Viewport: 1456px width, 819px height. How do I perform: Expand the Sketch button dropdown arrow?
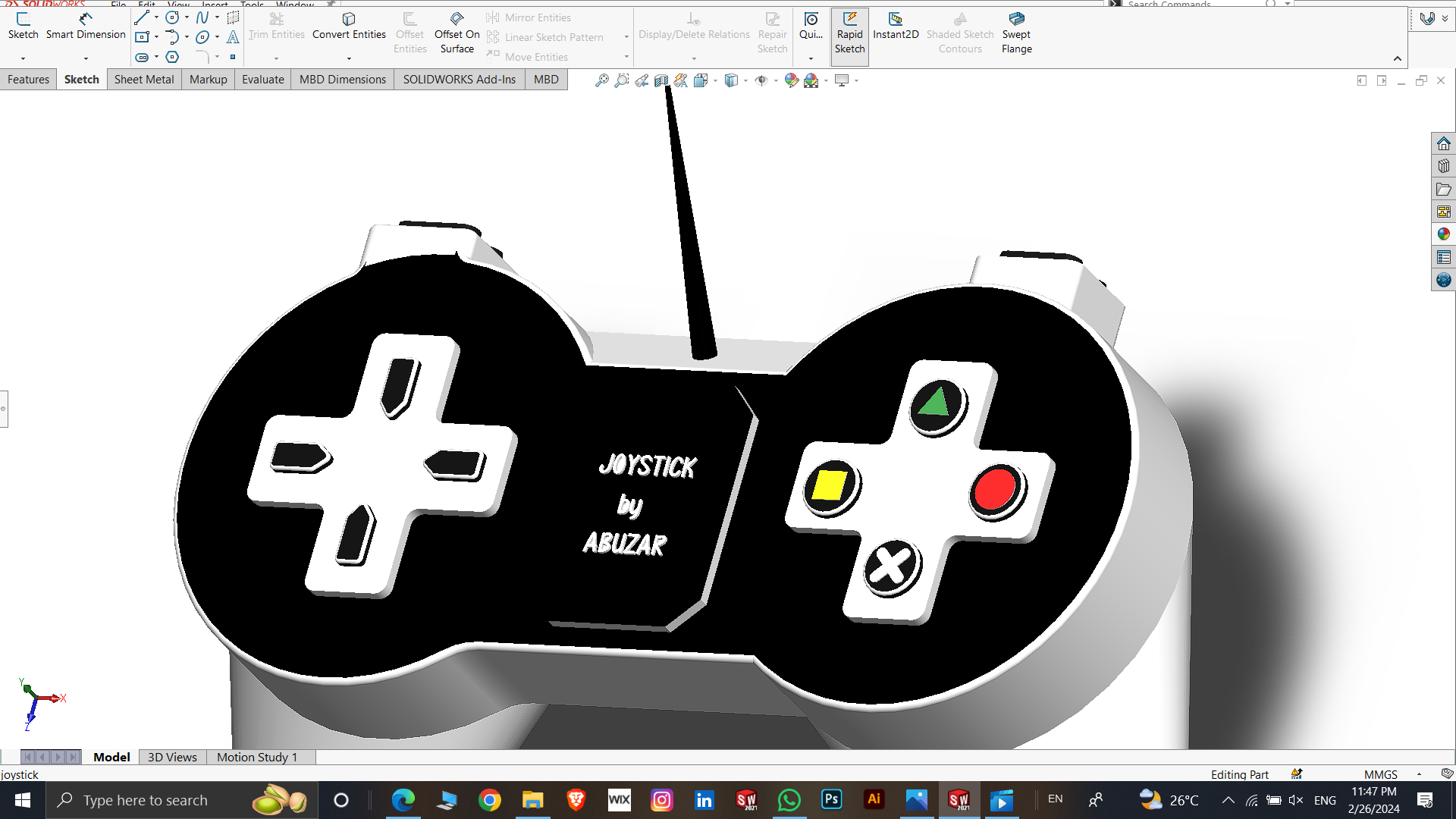coord(23,58)
